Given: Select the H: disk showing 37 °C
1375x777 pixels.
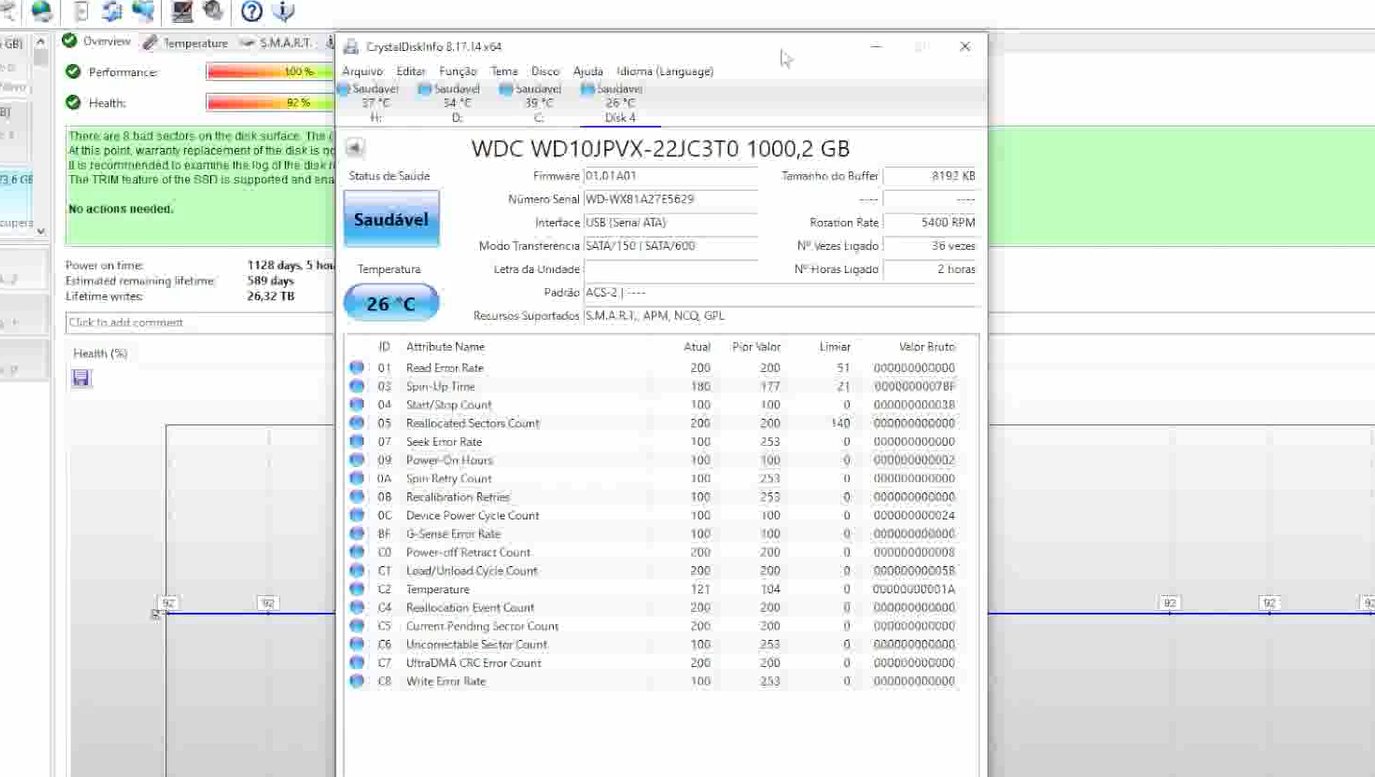Looking at the screenshot, I should pos(374,103).
